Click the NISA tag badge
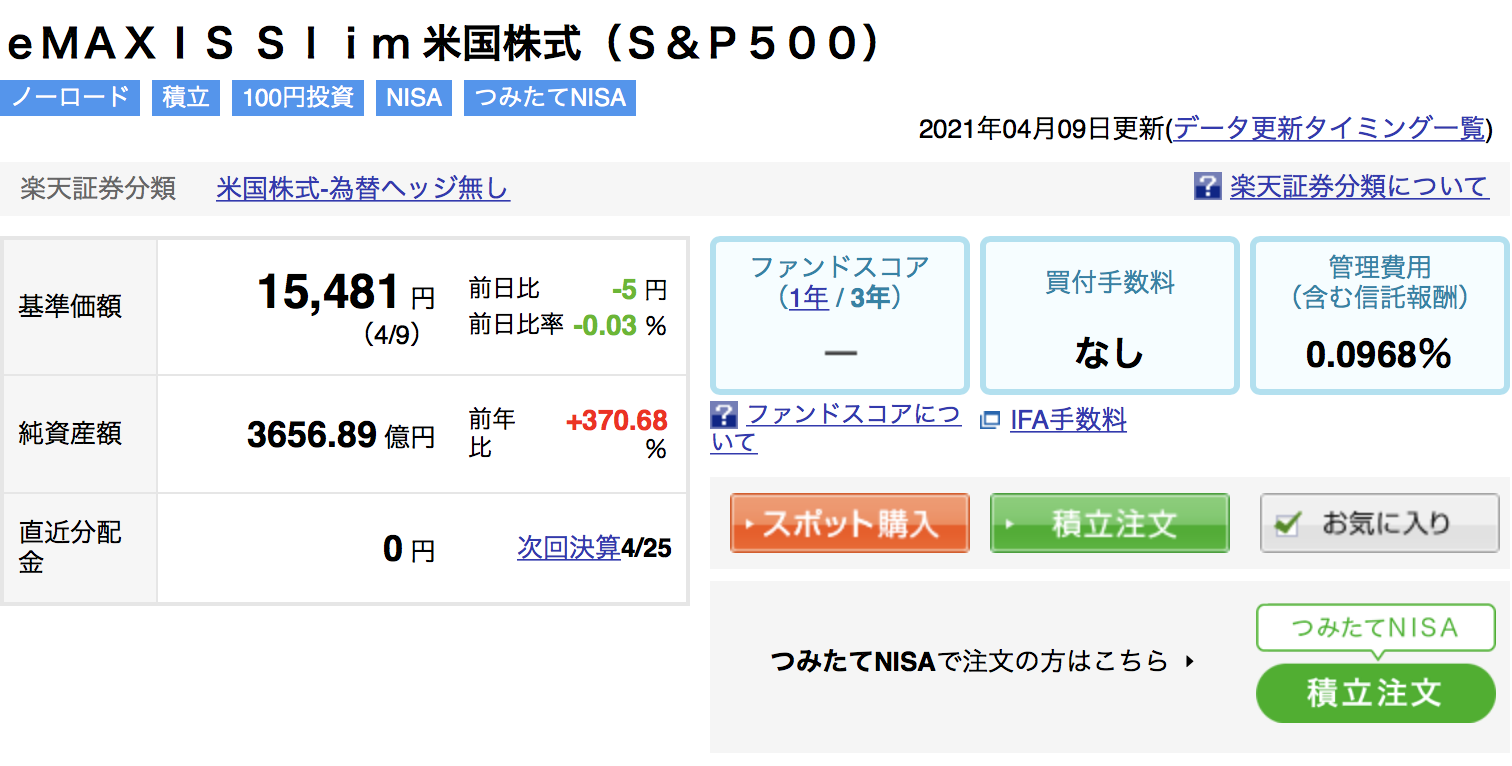 click(x=414, y=98)
